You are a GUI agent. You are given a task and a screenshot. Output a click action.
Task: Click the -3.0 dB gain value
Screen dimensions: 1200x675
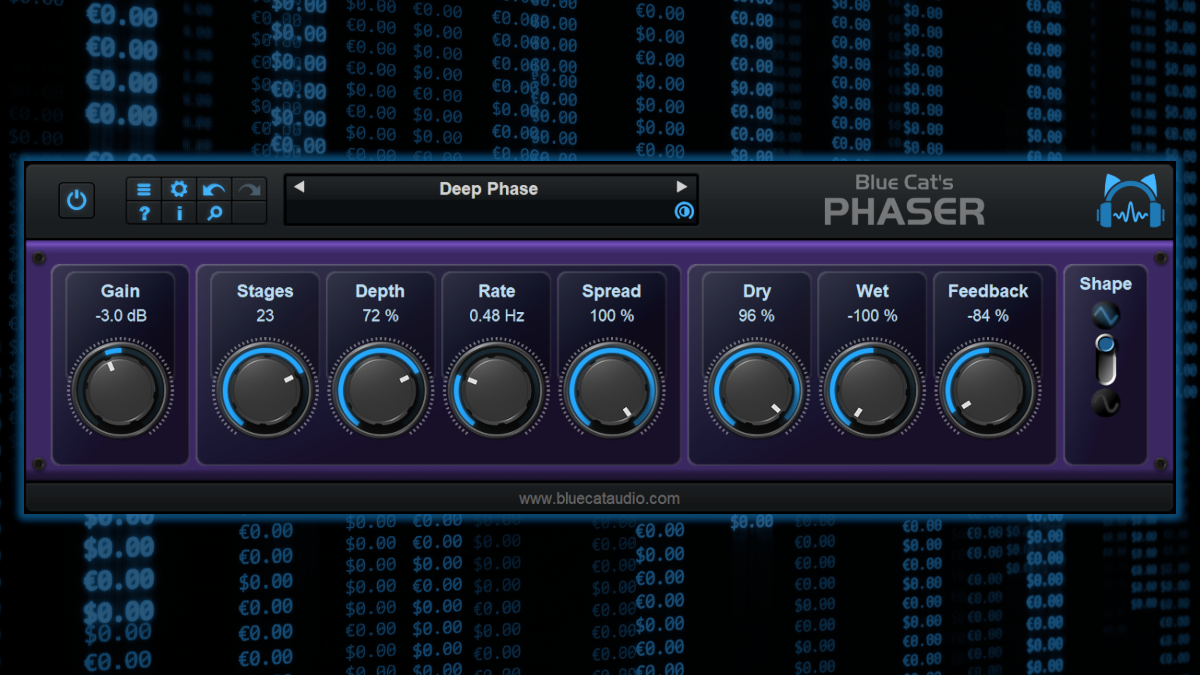pos(120,316)
